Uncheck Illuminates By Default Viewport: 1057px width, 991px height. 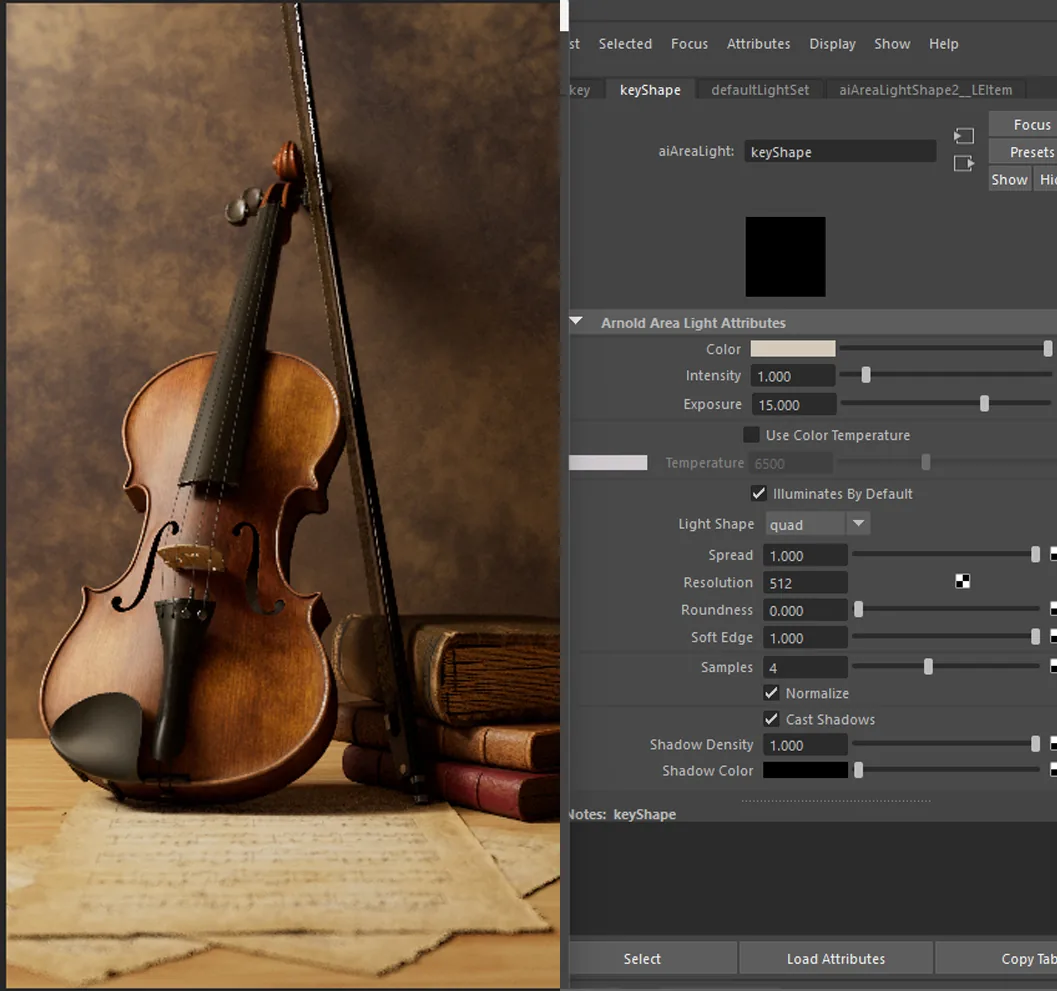pos(758,493)
